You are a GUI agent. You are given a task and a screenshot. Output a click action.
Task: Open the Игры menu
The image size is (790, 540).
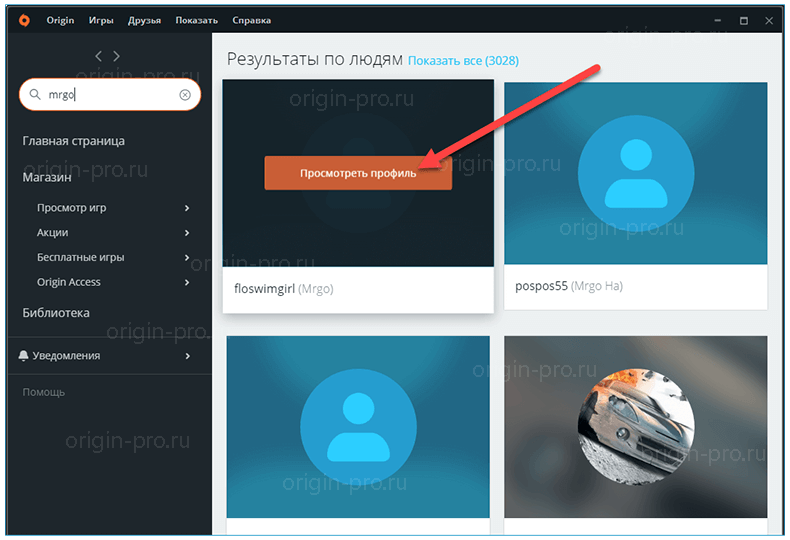point(101,20)
